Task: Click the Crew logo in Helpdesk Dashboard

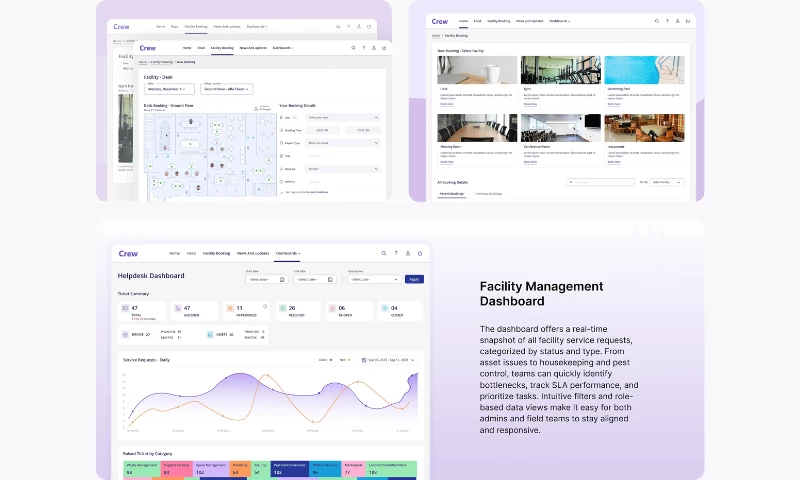Action: [128, 254]
